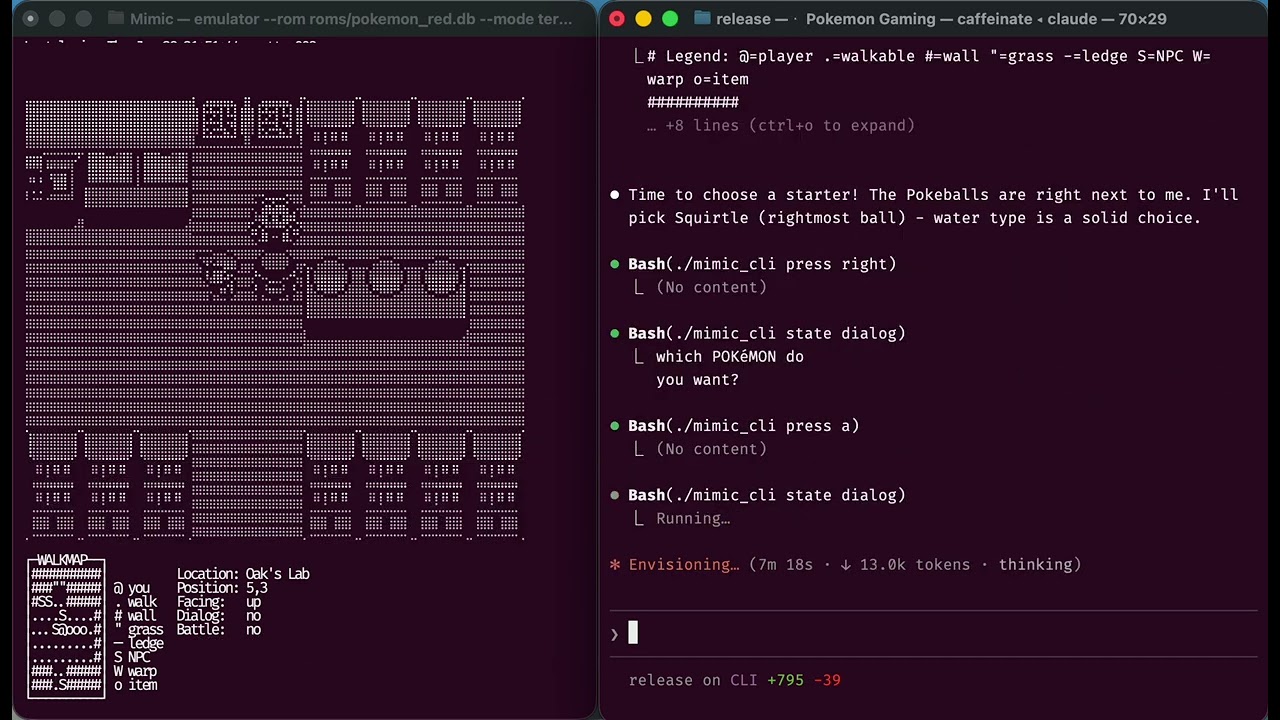Image resolution: width=1280 pixels, height=720 pixels.
Task: Click the "WALKMAP" panel heading
Action: click(x=62, y=560)
